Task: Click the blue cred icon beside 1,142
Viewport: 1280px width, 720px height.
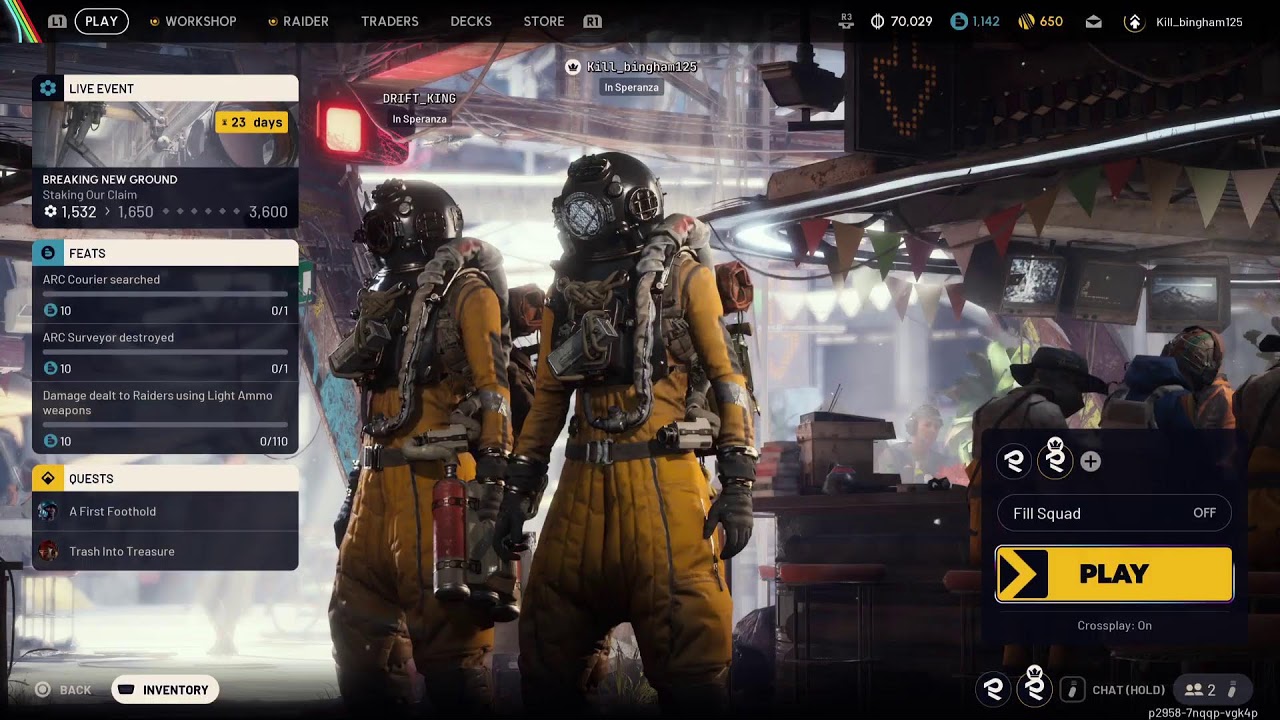Action: tap(959, 21)
